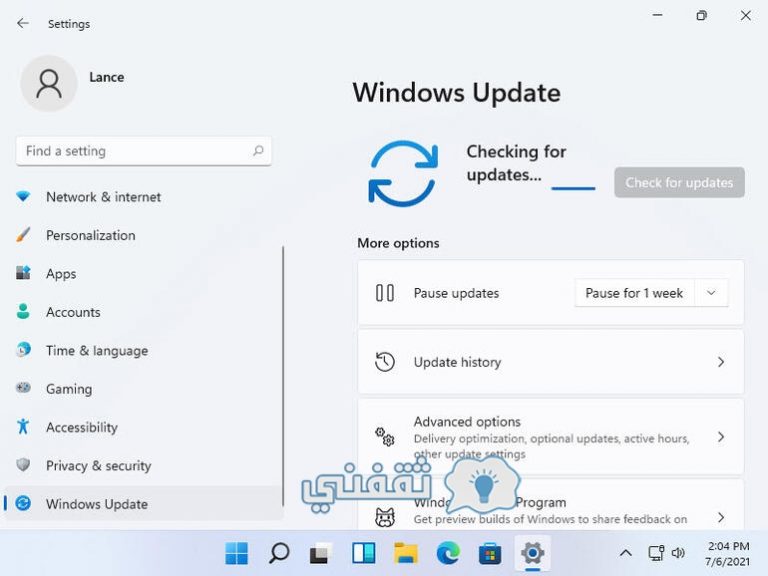Select Privacy & security in the sidebar

point(144,465)
